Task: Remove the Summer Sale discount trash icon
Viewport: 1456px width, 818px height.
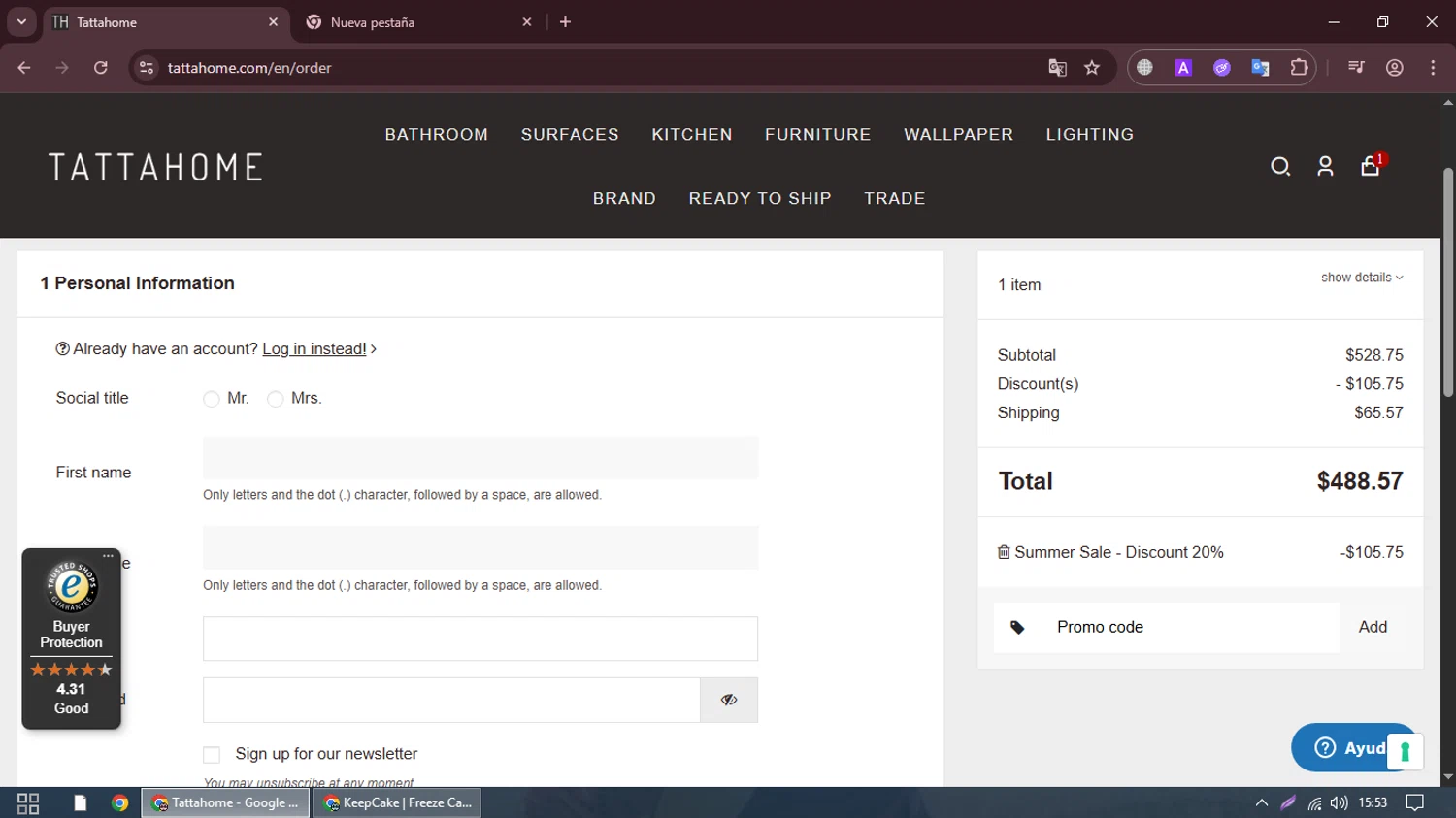Action: point(1004,552)
